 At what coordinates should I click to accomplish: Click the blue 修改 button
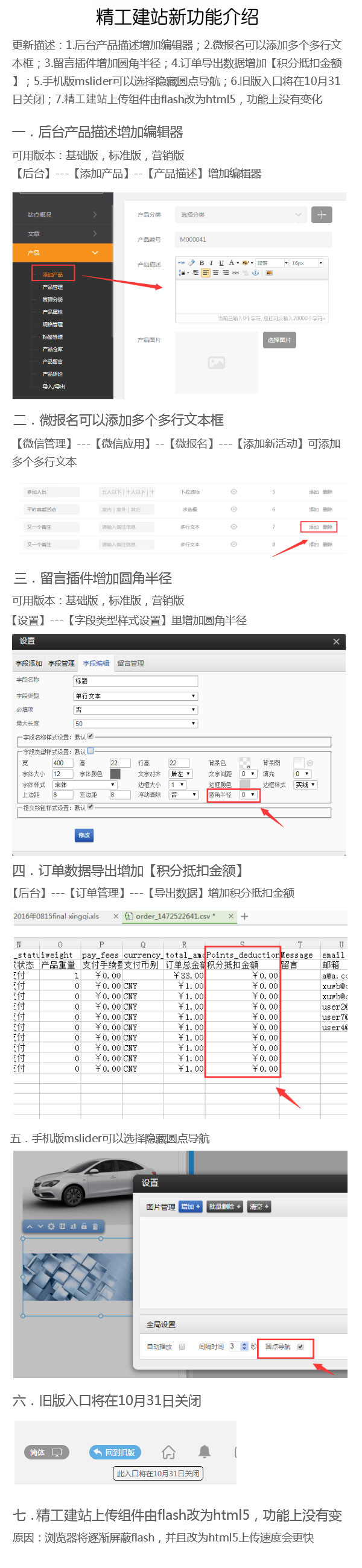[84, 836]
